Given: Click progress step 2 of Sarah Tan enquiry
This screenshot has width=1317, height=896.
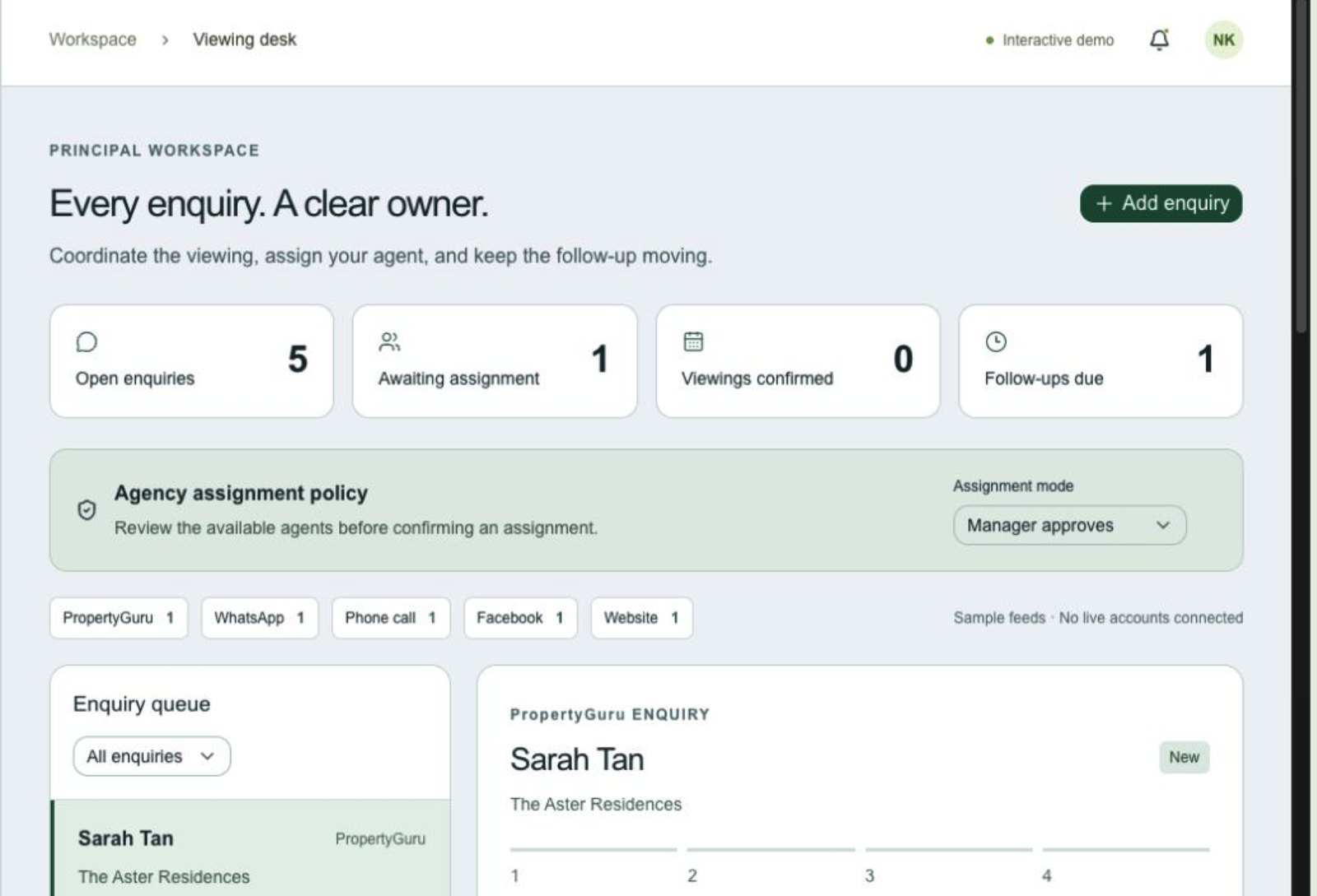Looking at the screenshot, I should coord(770,864).
